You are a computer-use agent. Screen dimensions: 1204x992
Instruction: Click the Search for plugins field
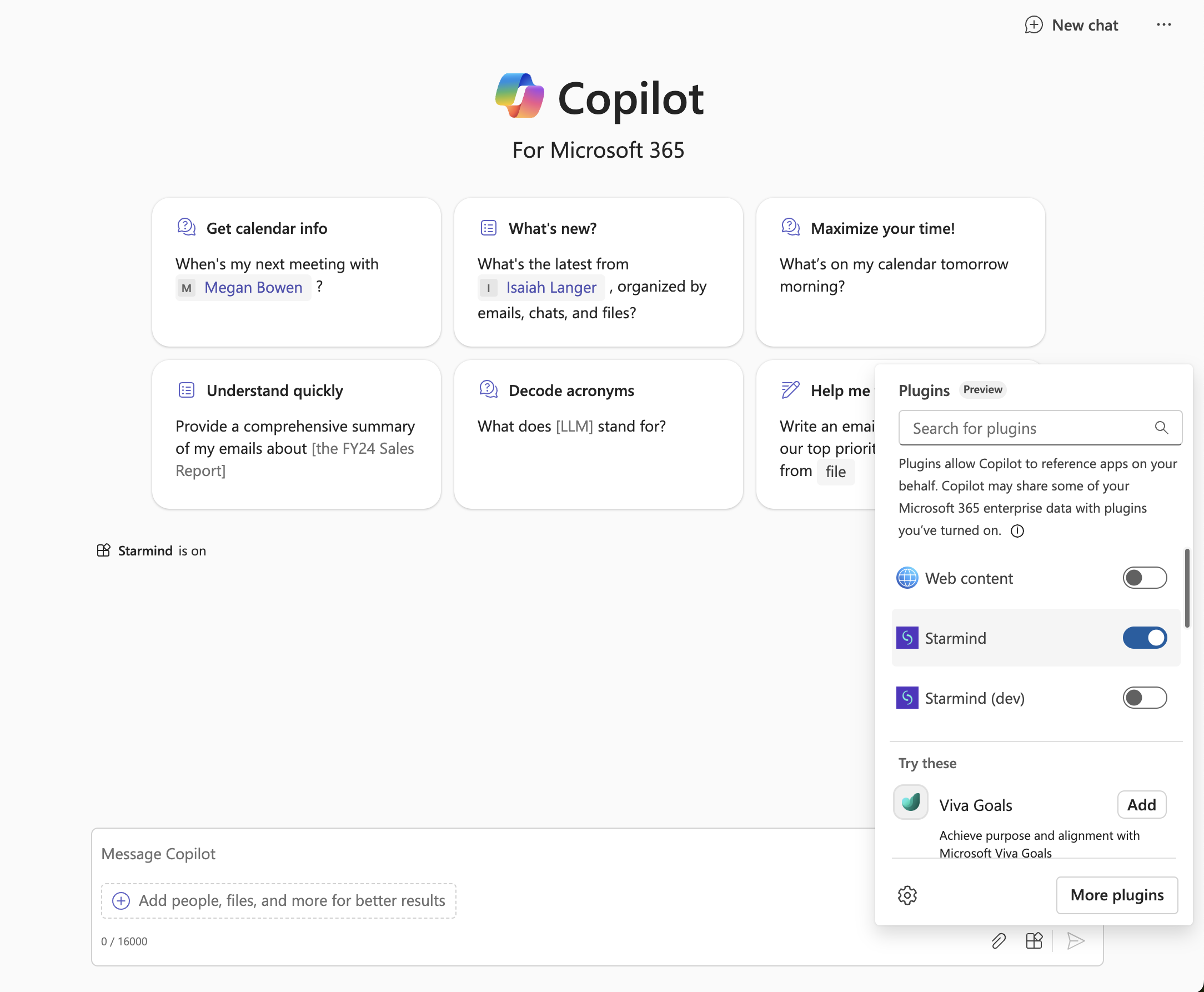pyautogui.click(x=1029, y=428)
